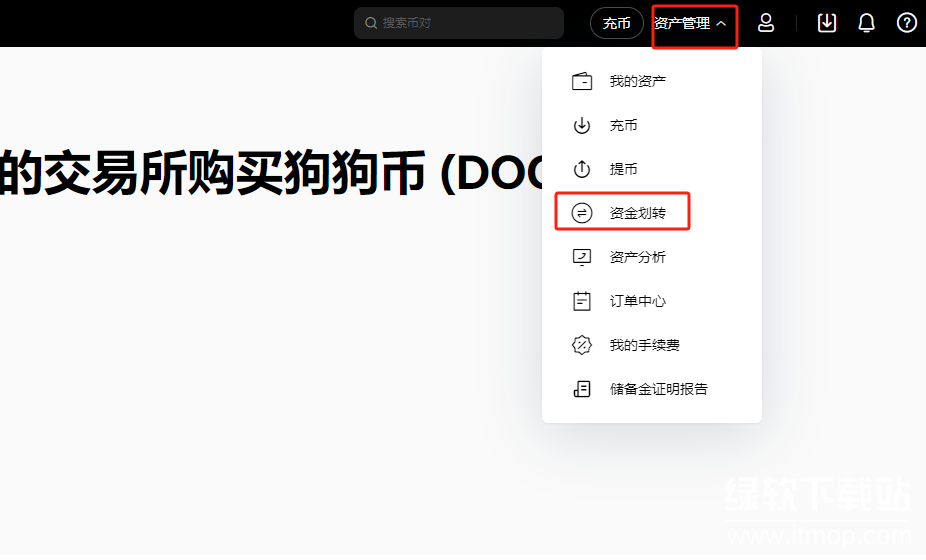926x560 pixels.
Task: Select 资金划转 menu entry
Action: pyautogui.click(x=637, y=213)
